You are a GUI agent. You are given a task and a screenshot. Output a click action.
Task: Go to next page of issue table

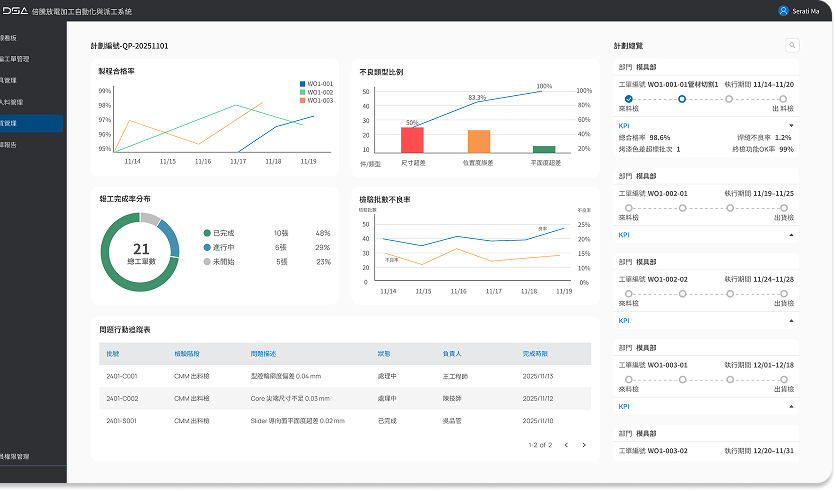583,444
